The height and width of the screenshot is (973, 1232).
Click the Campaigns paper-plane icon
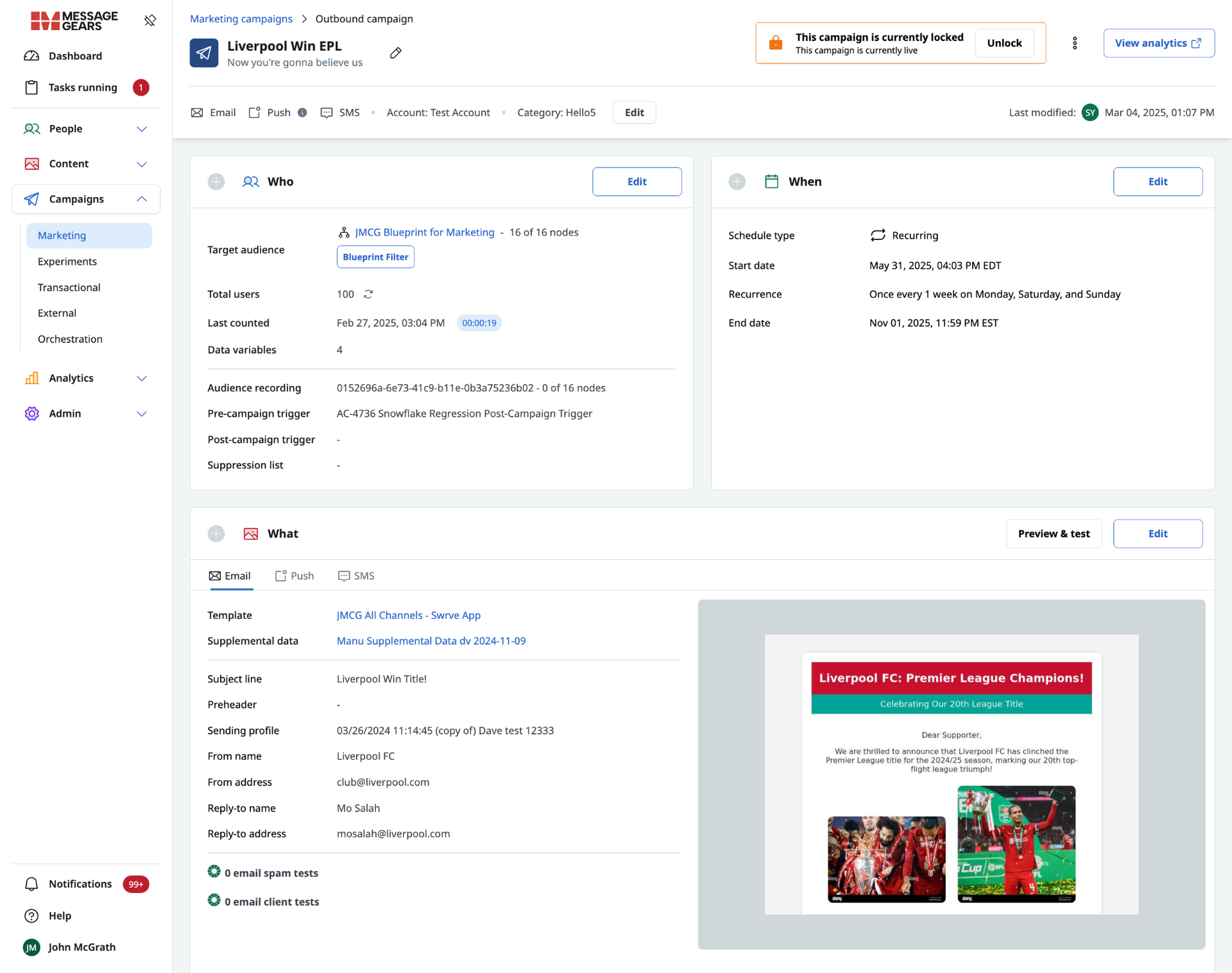(31, 199)
